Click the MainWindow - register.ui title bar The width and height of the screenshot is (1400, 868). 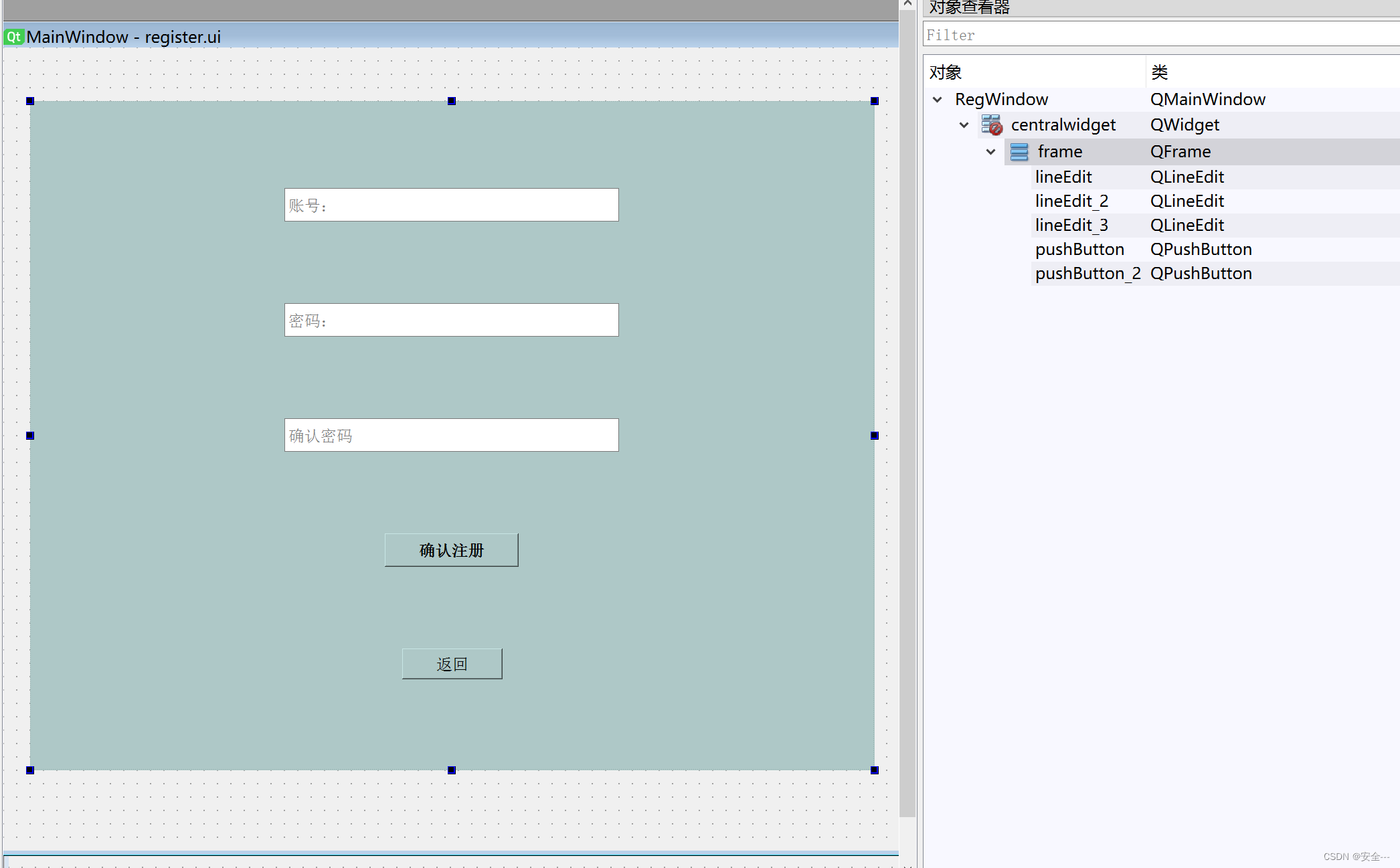[x=450, y=36]
